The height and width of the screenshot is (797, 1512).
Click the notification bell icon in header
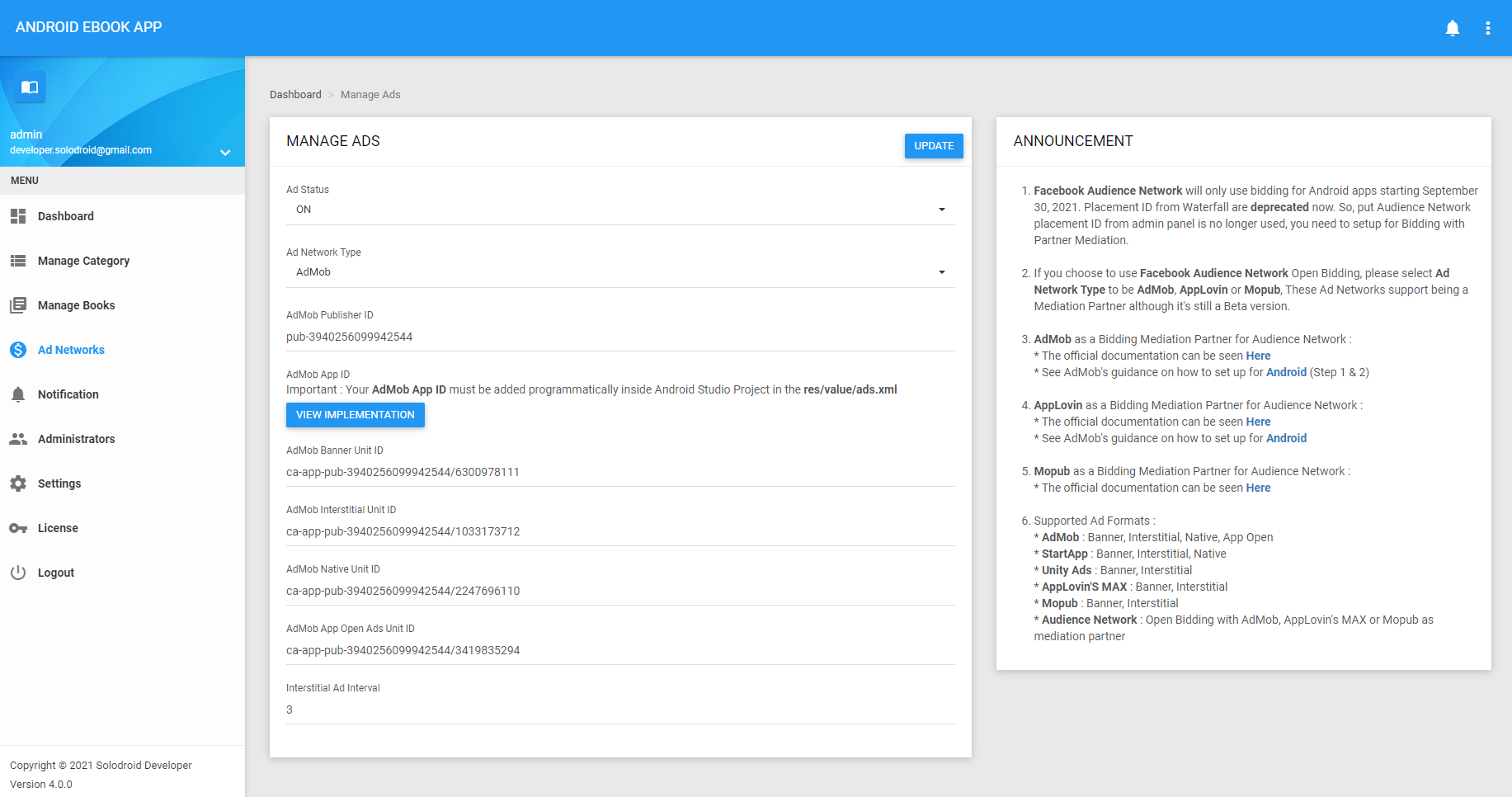[x=1453, y=28]
